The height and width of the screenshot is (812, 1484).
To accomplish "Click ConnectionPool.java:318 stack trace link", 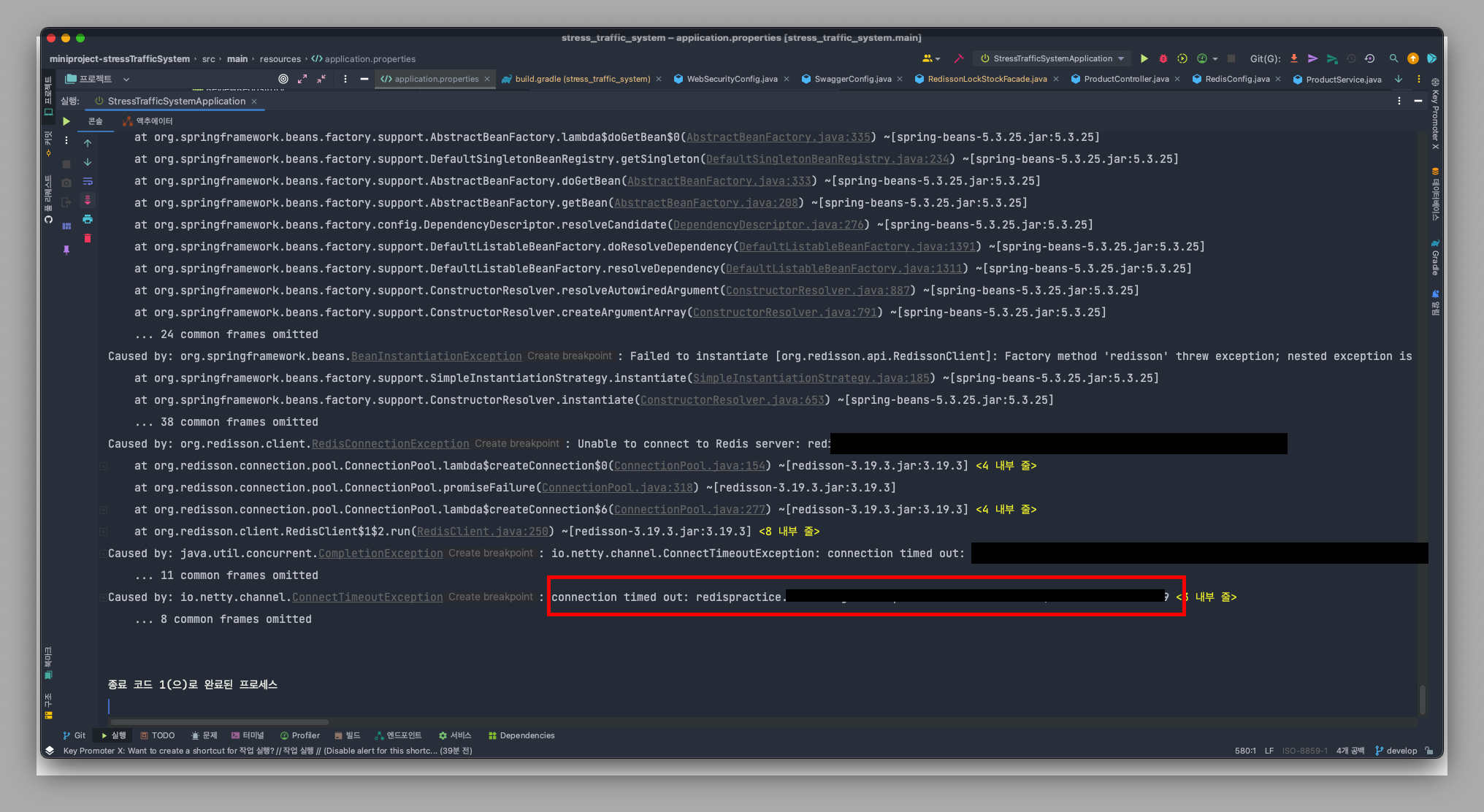I will point(616,488).
